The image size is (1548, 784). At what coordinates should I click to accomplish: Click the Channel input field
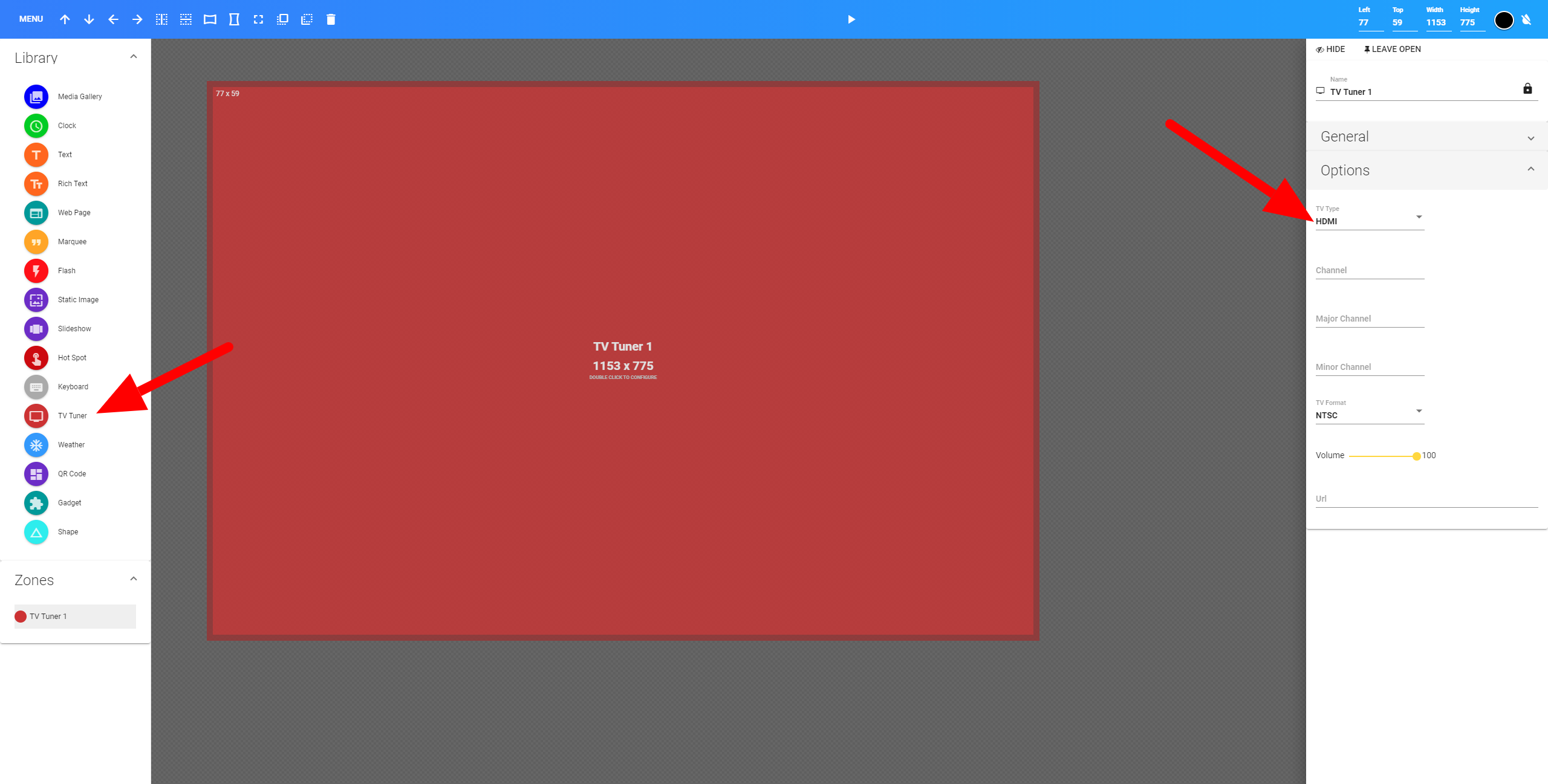click(x=1370, y=270)
